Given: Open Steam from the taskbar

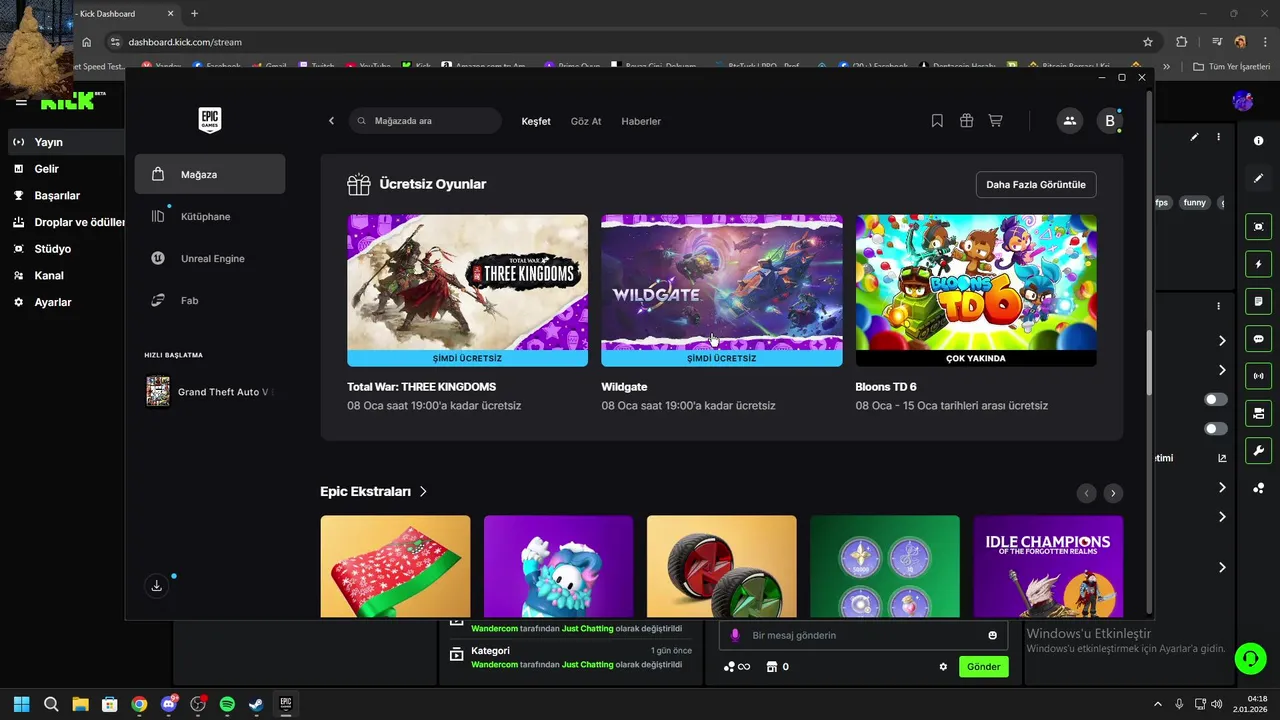Looking at the screenshot, I should tap(256, 704).
